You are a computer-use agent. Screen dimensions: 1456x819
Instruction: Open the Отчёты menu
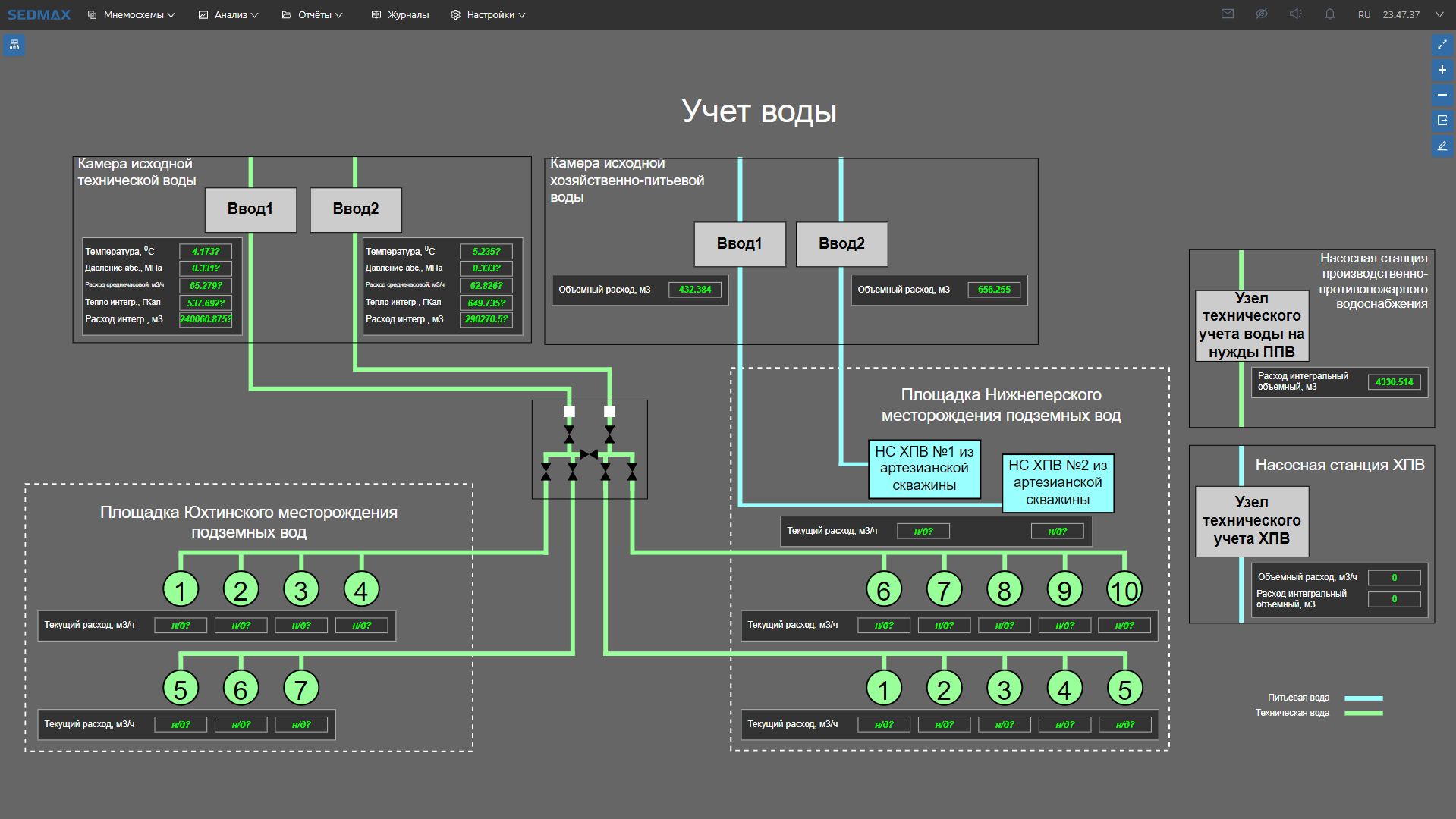coord(312,15)
